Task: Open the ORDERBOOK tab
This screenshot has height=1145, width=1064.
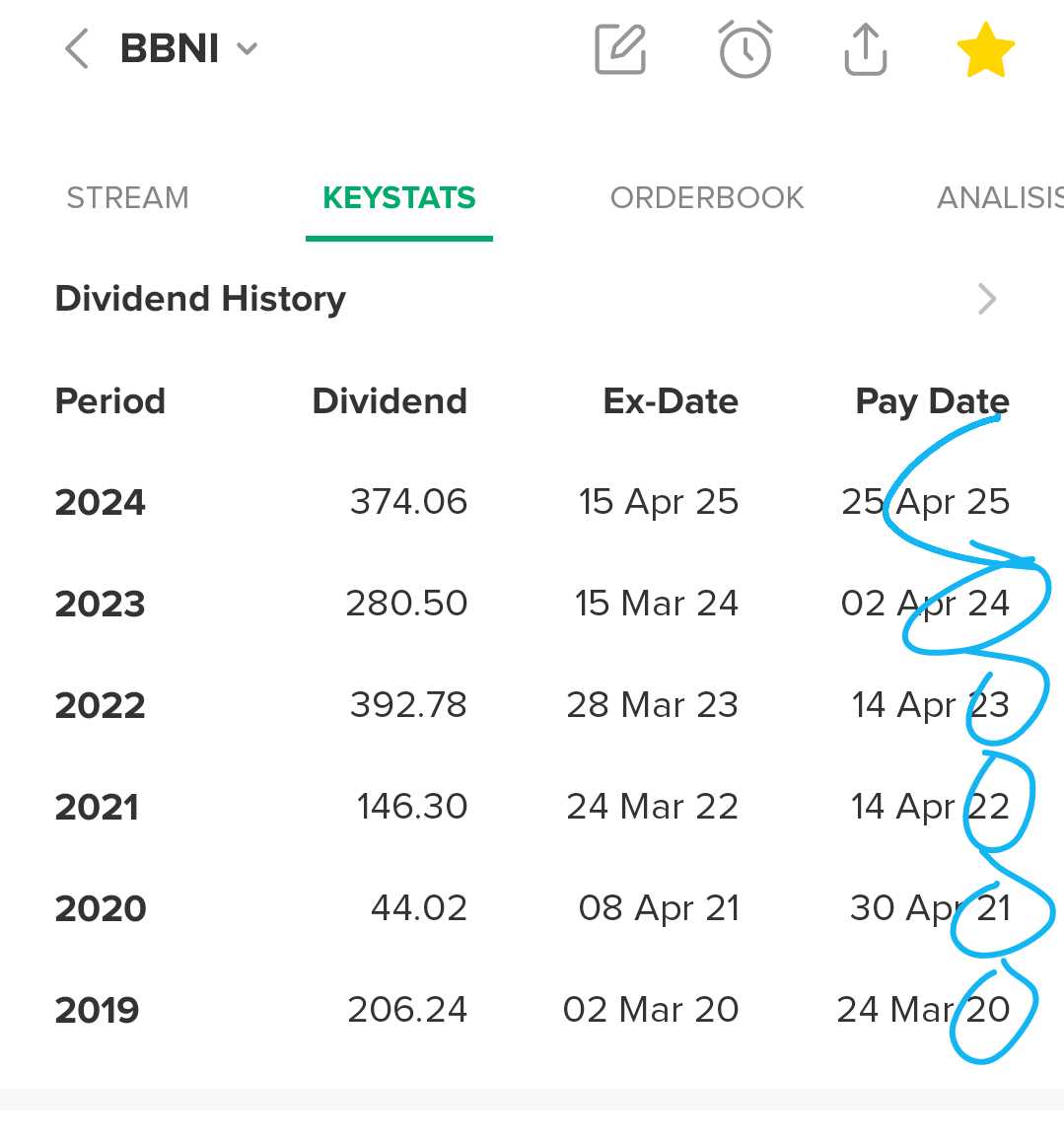Action: pos(707,198)
